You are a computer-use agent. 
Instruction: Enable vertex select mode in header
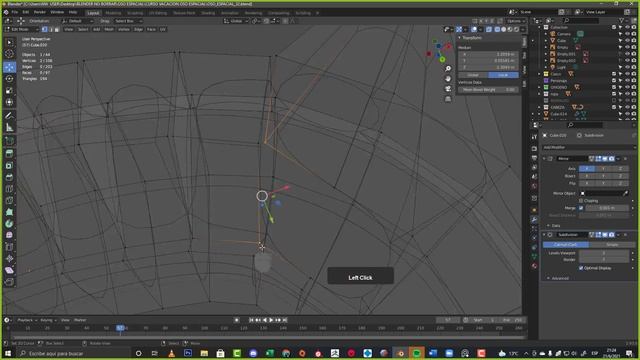click(x=44, y=29)
